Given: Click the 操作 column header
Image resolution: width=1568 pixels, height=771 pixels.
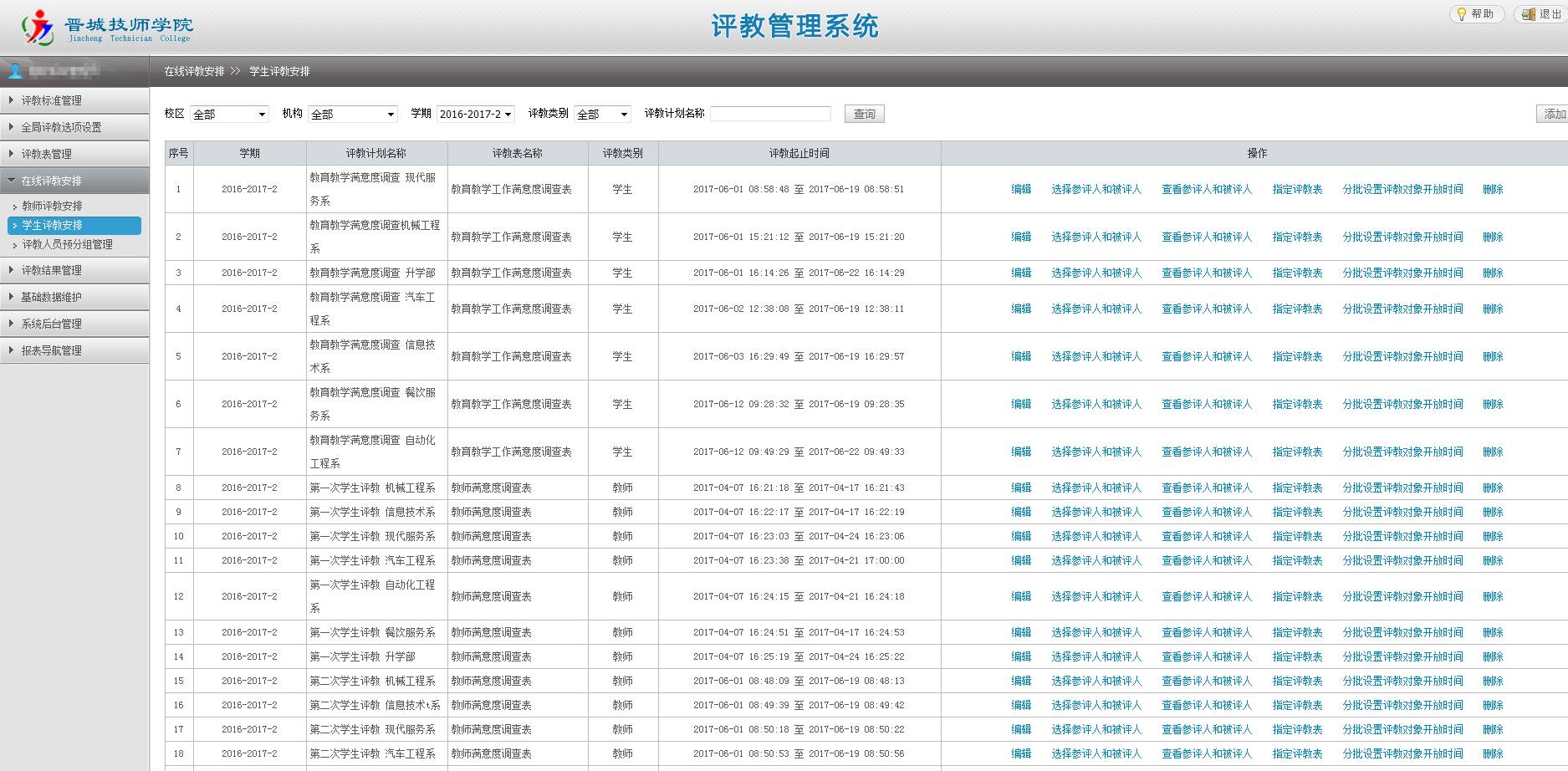Looking at the screenshot, I should point(1256,153).
